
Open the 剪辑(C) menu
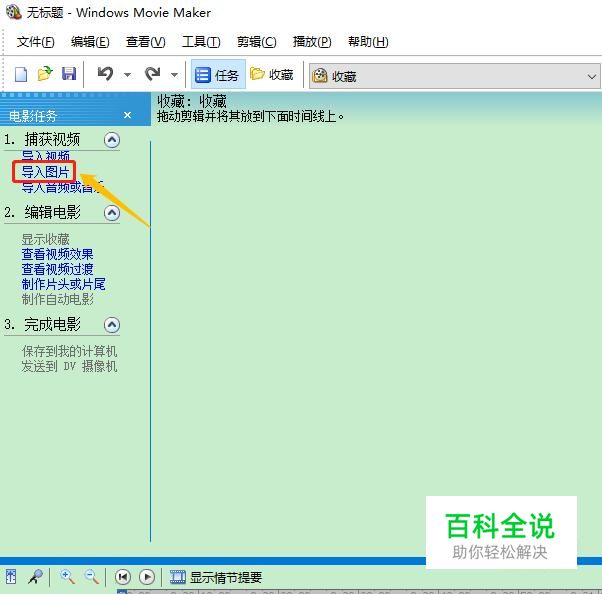click(256, 41)
